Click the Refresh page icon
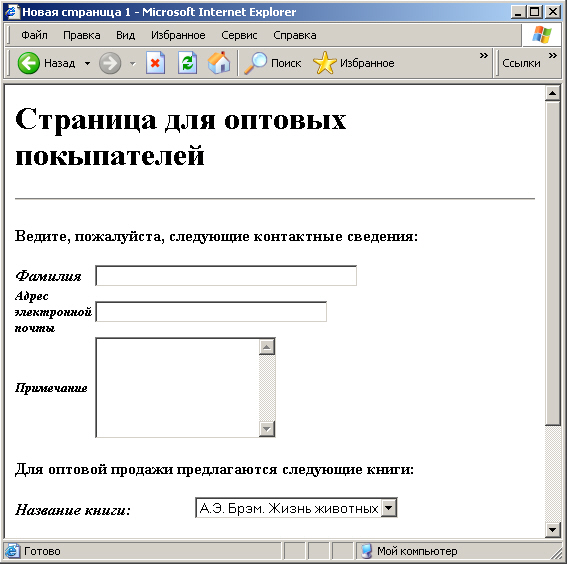Viewport: 567px width, 564px height. pyautogui.click(x=187, y=63)
